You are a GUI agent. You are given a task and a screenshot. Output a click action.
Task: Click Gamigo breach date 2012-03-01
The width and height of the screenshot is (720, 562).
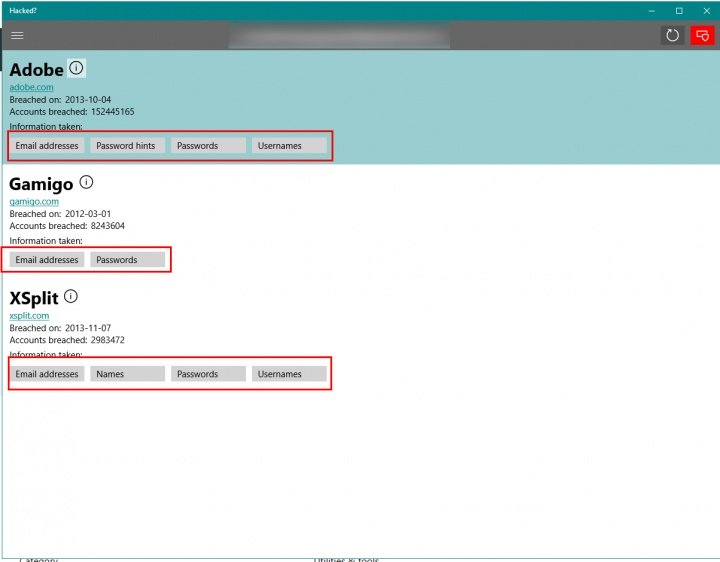pyautogui.click(x=88, y=214)
